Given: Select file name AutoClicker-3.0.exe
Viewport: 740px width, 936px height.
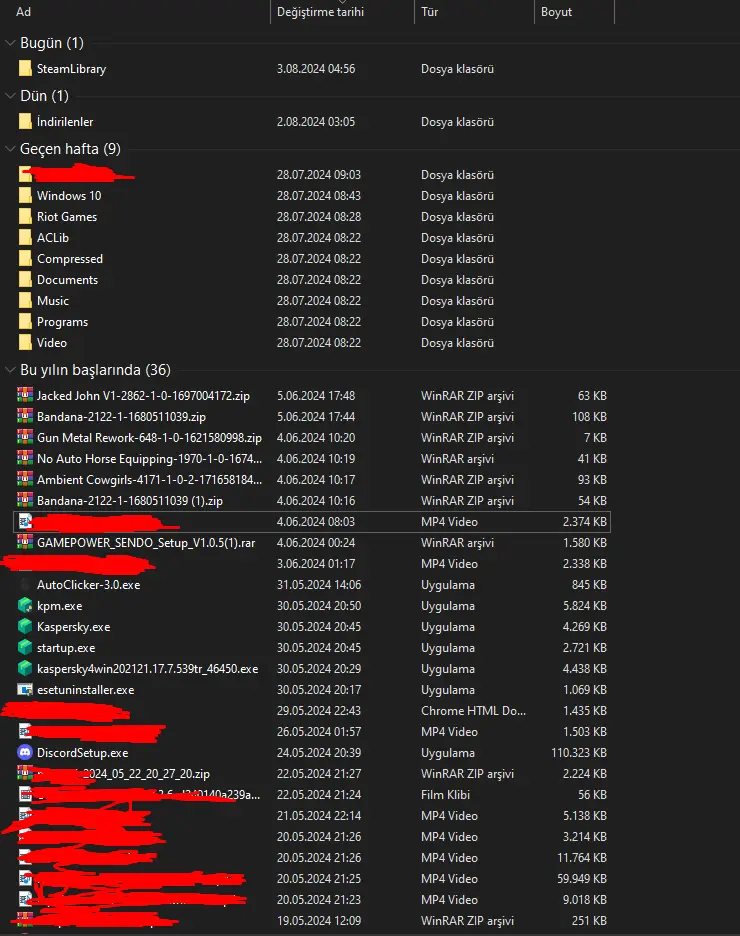Looking at the screenshot, I should coord(88,585).
